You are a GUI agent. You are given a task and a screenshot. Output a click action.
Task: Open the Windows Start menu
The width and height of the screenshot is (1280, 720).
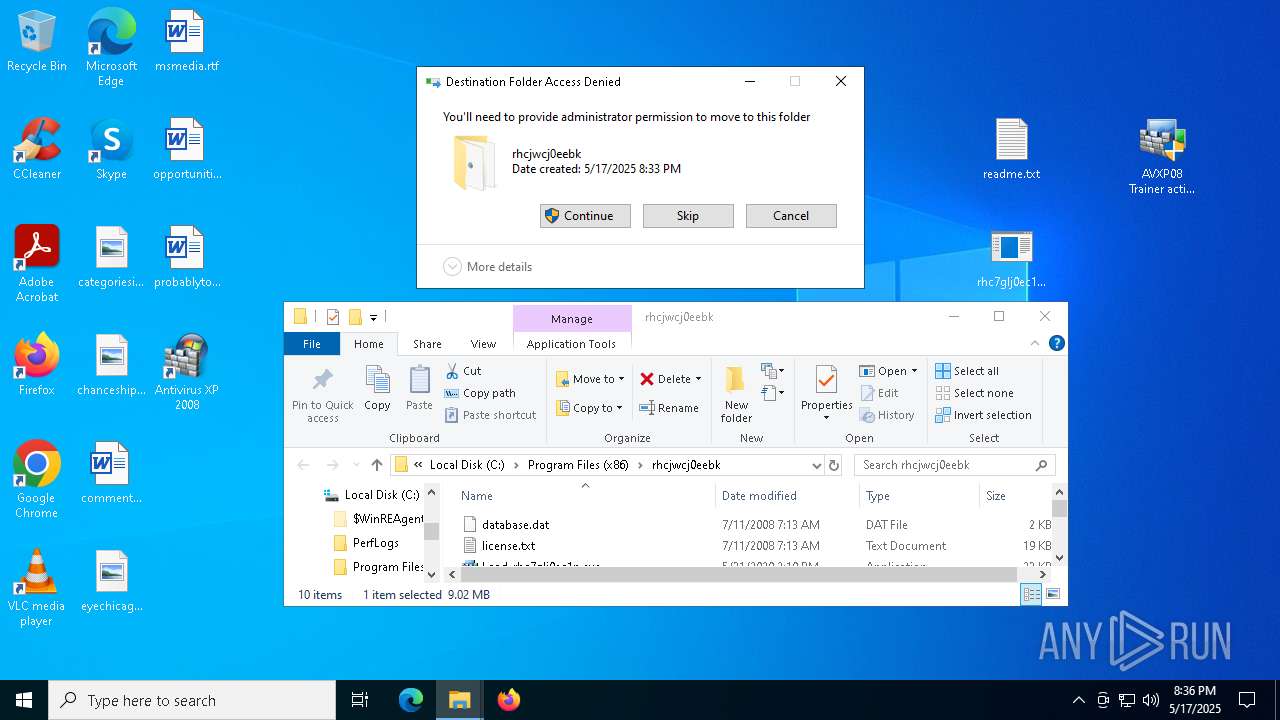[x=24, y=700]
